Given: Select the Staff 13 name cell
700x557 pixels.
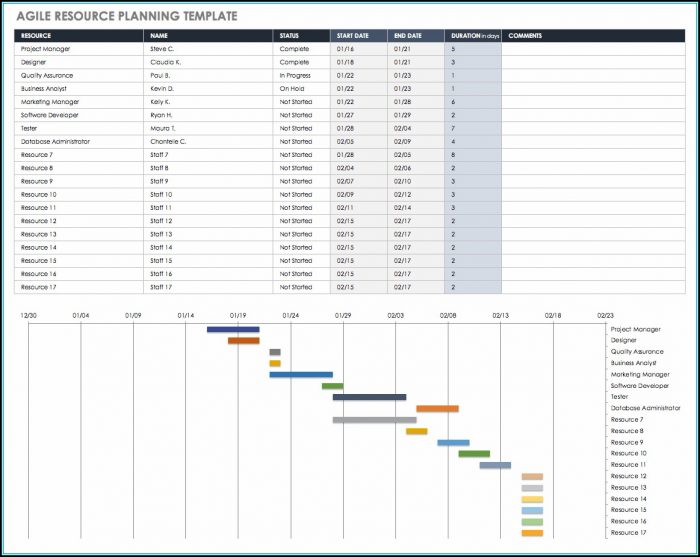Looking at the screenshot, I should tap(208, 234).
